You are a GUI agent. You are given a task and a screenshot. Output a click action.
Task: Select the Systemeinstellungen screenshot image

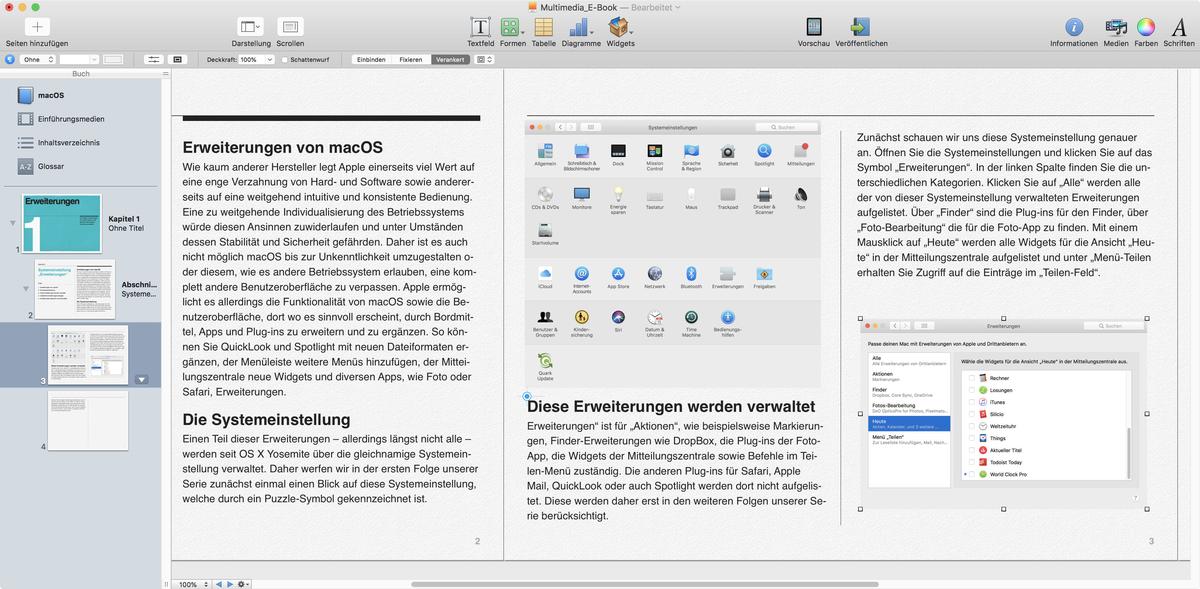(673, 254)
